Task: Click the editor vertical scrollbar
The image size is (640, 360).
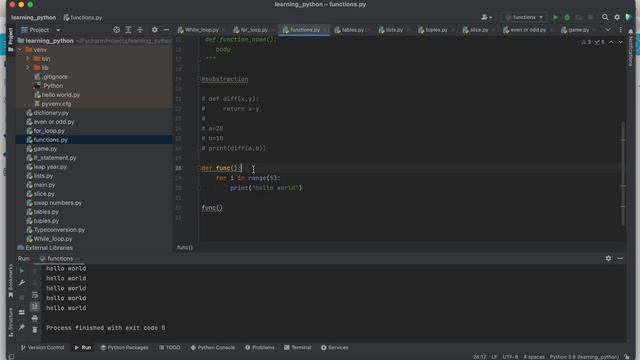Action: (x=623, y=173)
